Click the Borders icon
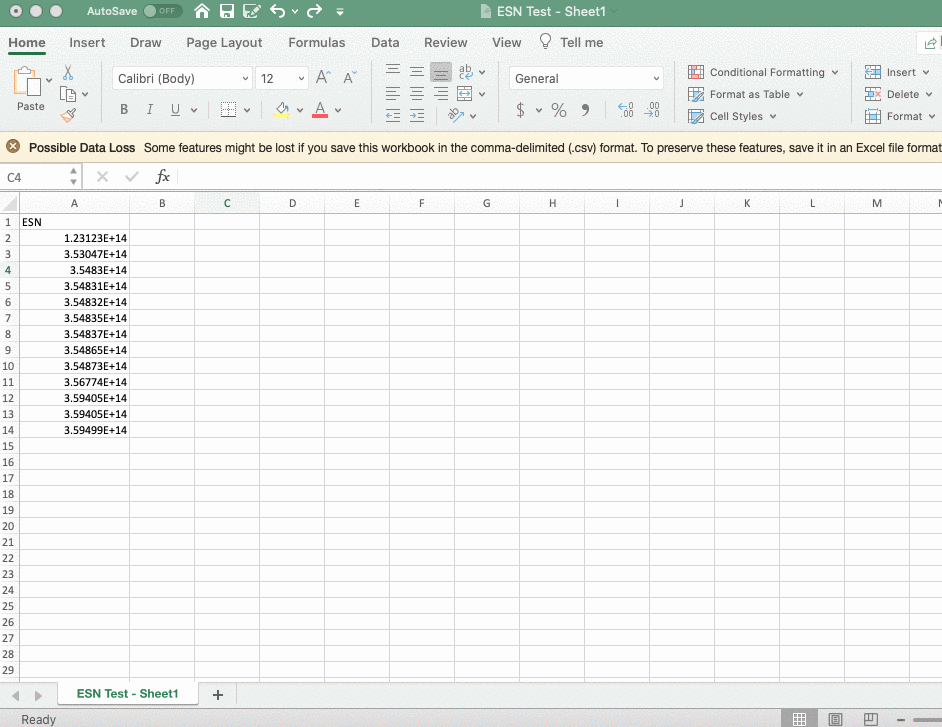This screenshot has width=942, height=727. tap(228, 109)
